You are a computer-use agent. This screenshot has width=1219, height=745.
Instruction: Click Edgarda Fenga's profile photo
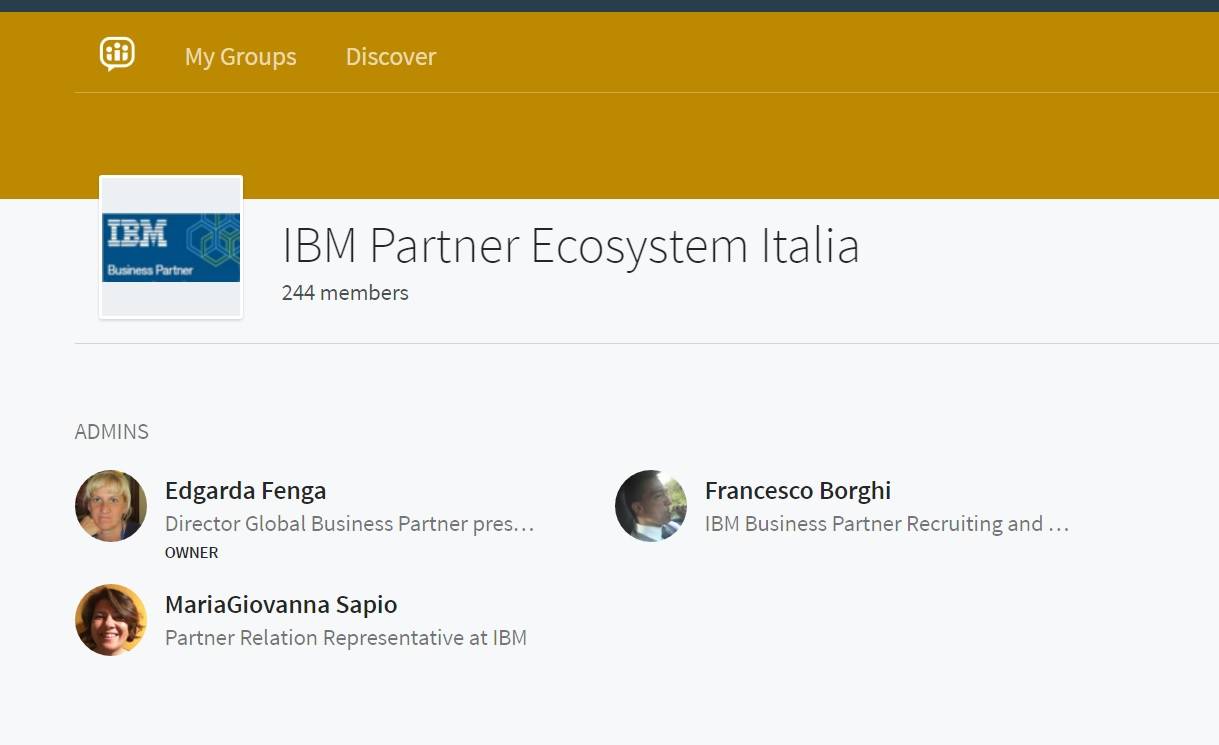(x=111, y=506)
